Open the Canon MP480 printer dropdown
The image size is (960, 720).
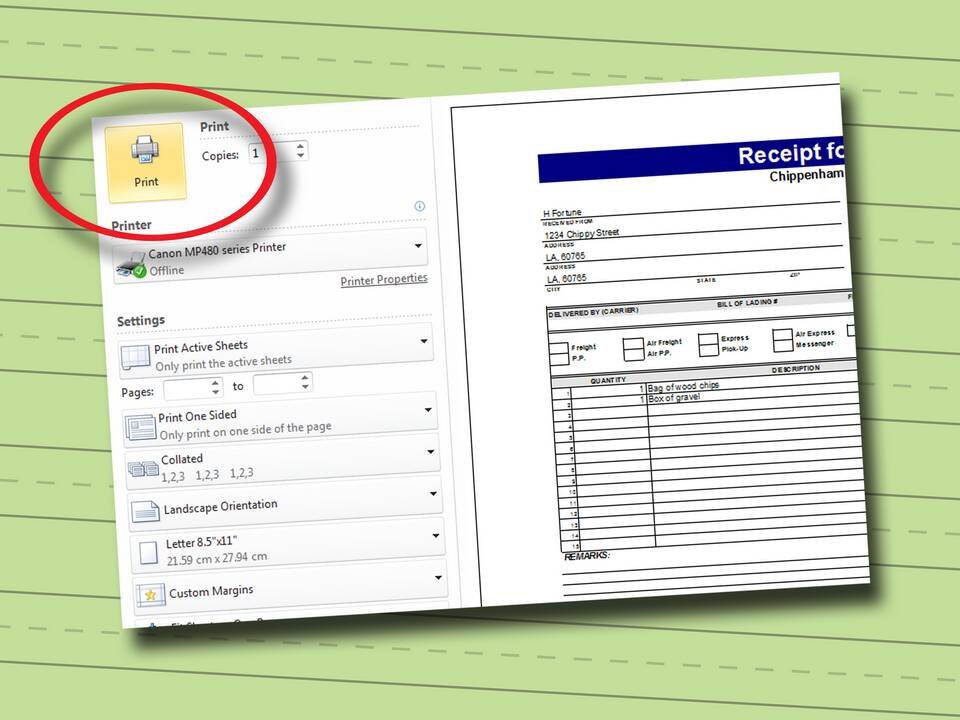tap(418, 246)
